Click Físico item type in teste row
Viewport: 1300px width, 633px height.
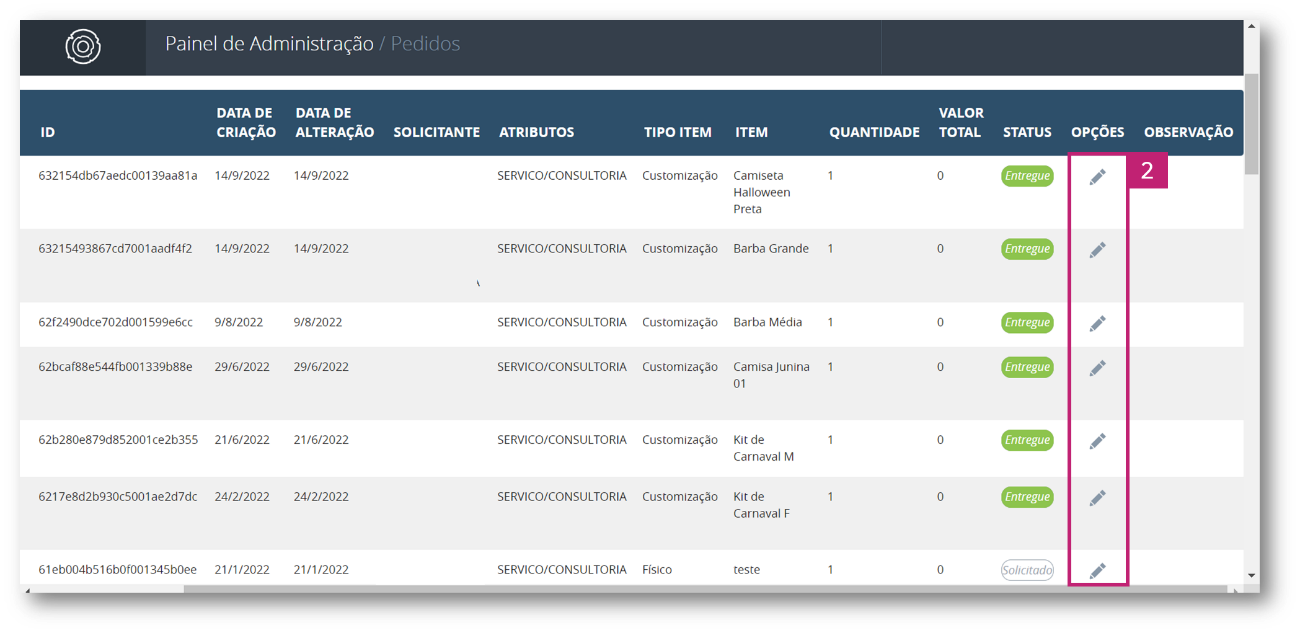(657, 570)
